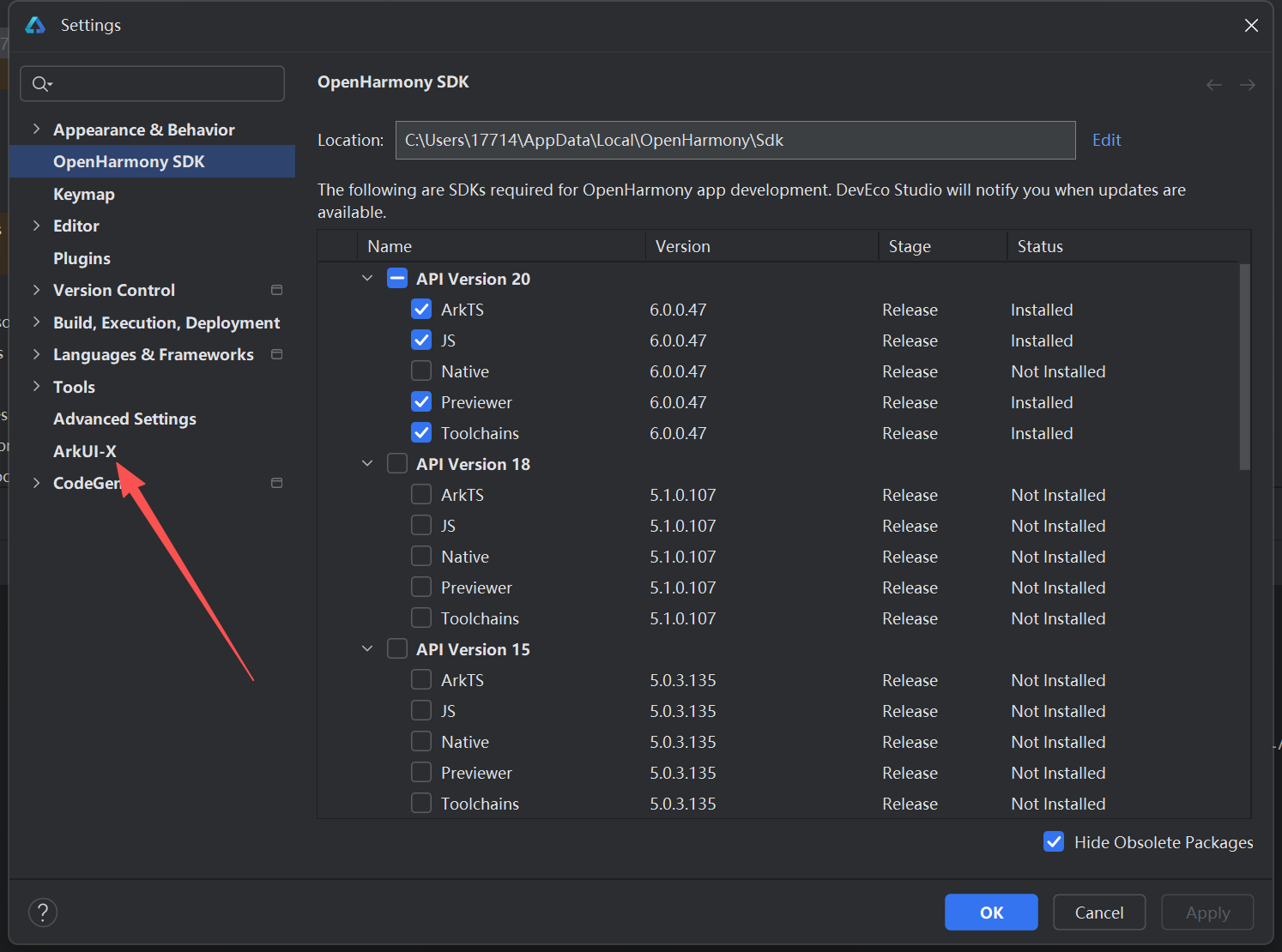Expand Appearance & Behavior section
This screenshot has width=1282, height=952.
(36, 130)
